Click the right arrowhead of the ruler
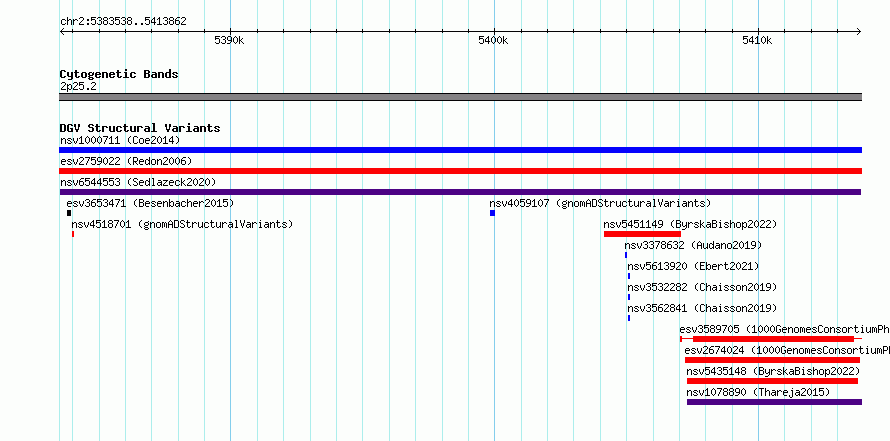Image resolution: width=890 pixels, height=441 pixels. point(858,32)
